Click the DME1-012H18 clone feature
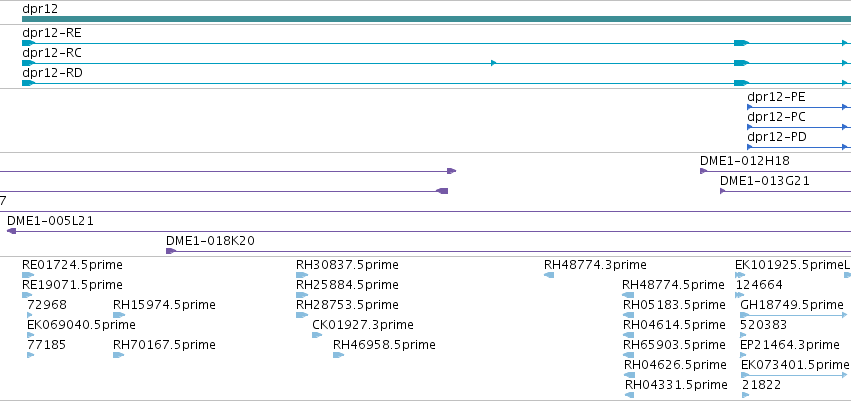851x401 pixels. 776,171
